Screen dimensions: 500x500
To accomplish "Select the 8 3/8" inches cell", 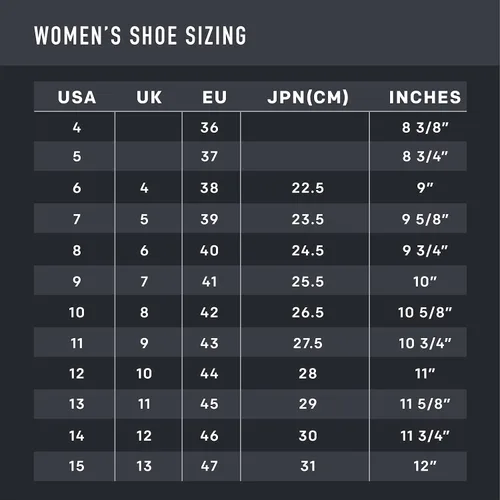I will (425, 127).
